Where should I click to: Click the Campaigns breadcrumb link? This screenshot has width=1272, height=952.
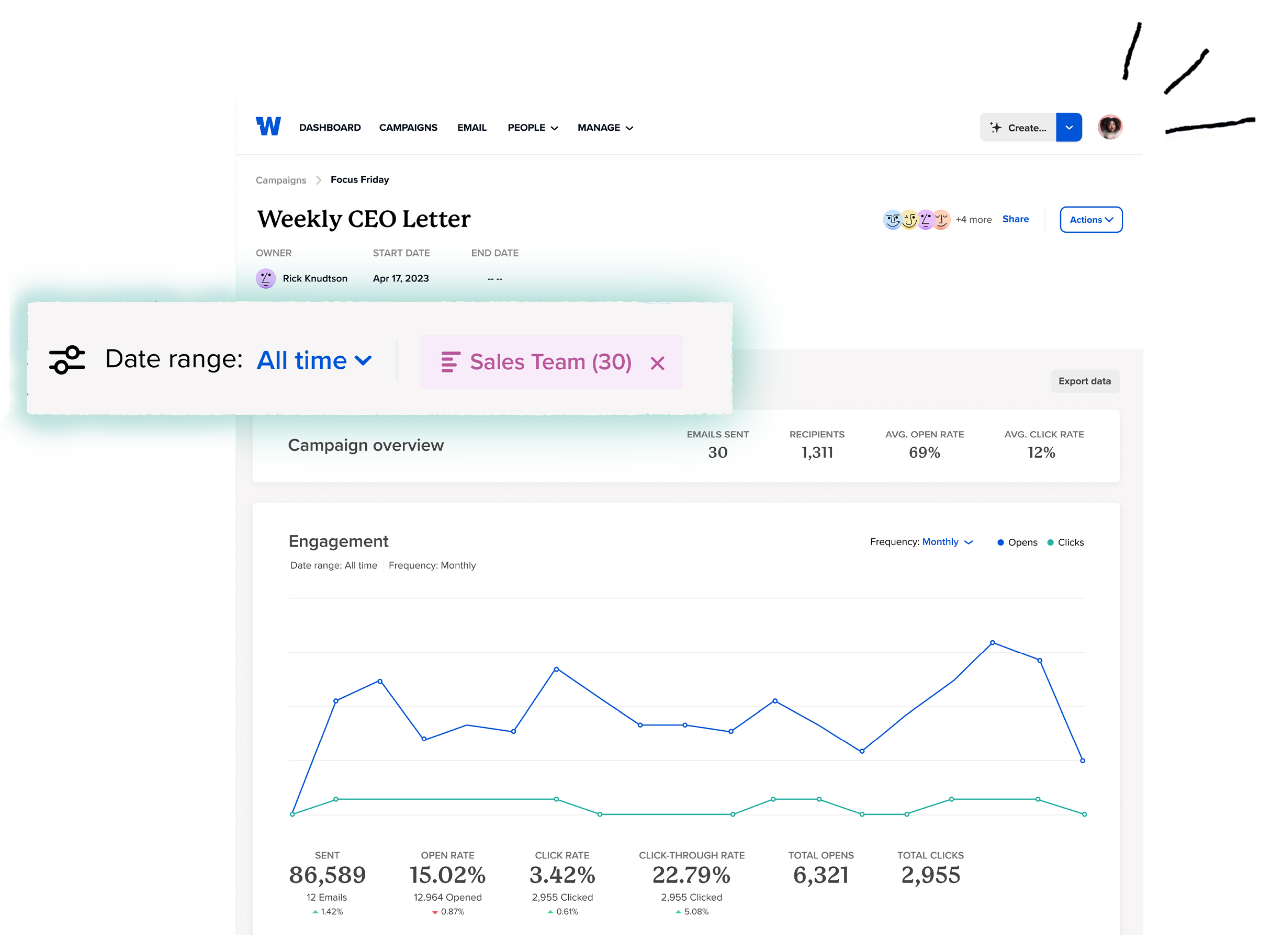[280, 180]
